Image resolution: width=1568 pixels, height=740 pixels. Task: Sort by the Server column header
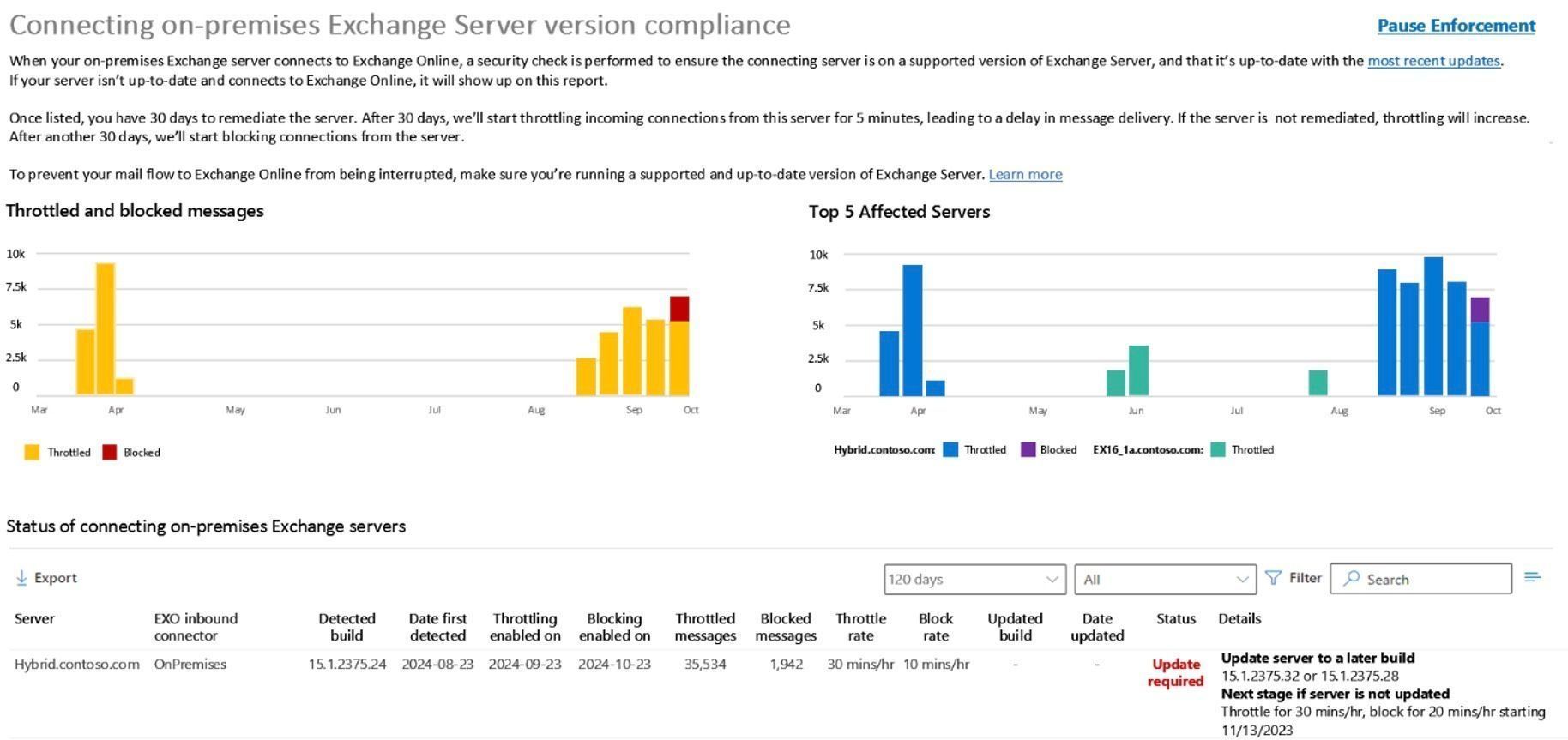point(34,619)
